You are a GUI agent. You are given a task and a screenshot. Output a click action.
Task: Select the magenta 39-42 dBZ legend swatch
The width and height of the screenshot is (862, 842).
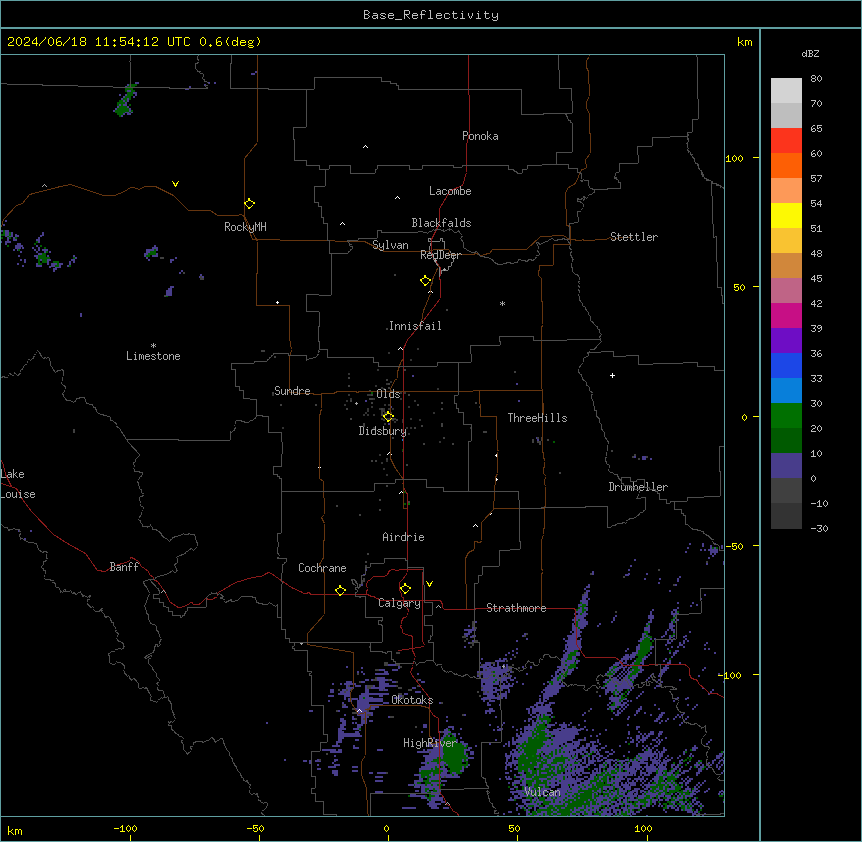pyautogui.click(x=786, y=315)
